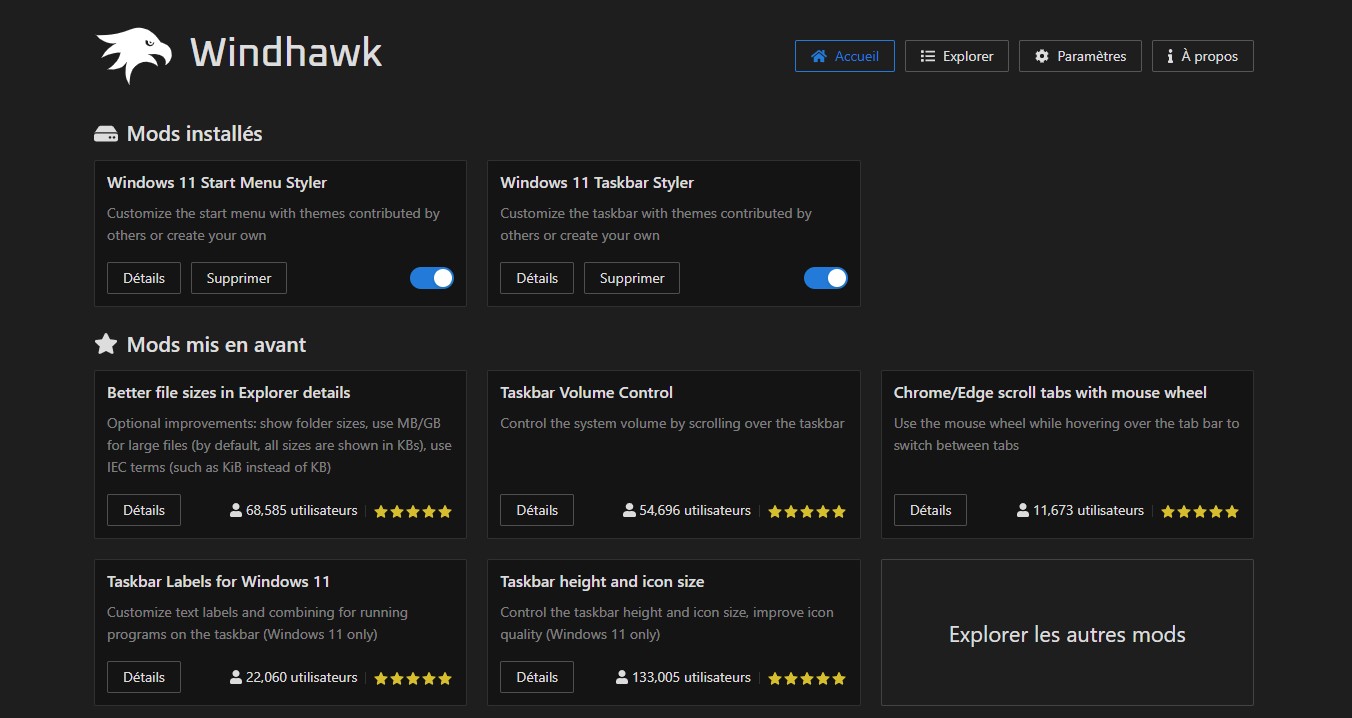Click the Mods installés heading
The height and width of the screenshot is (718, 1352).
195,134
